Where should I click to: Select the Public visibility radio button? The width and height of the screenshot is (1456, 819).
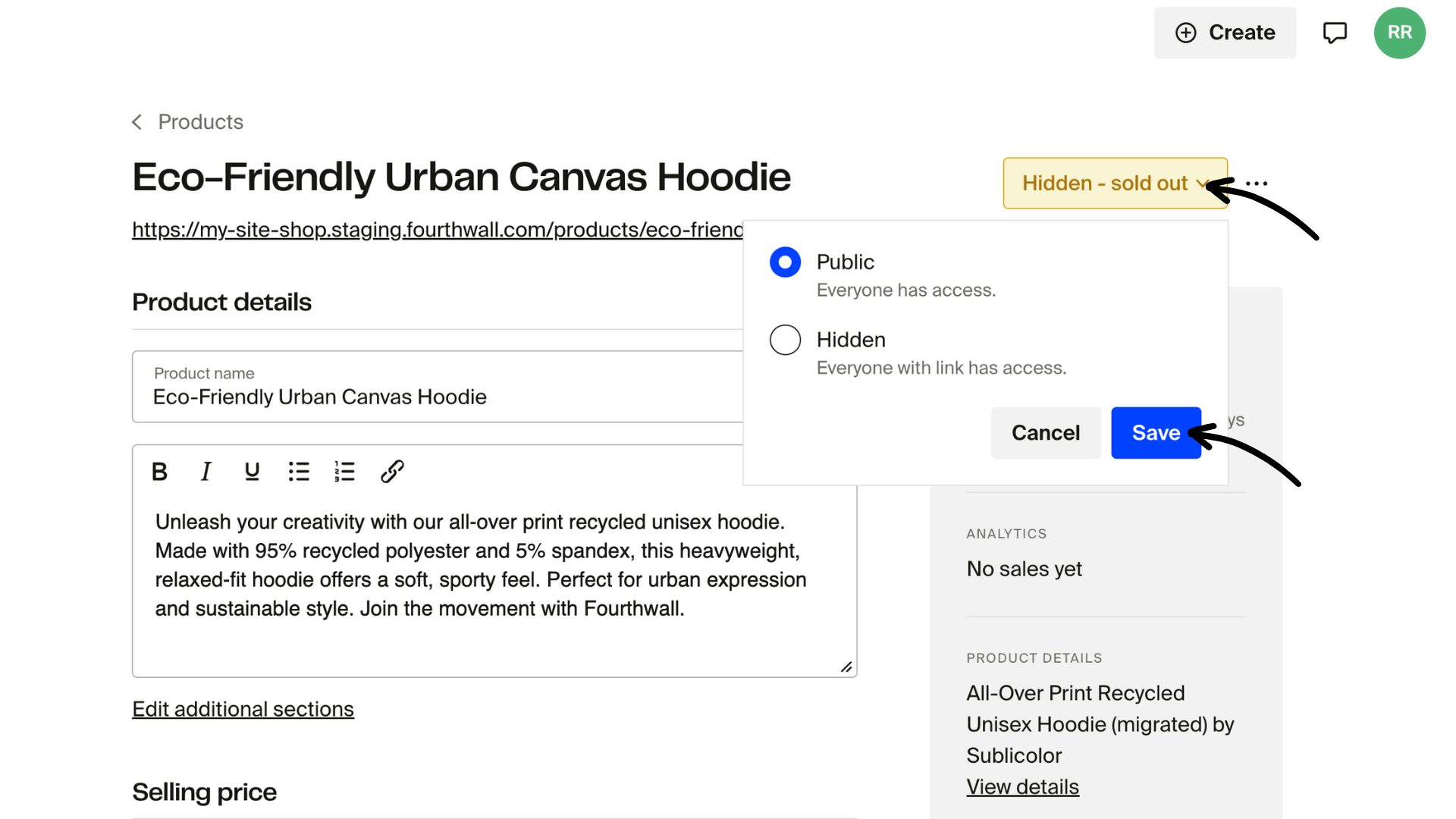(785, 262)
